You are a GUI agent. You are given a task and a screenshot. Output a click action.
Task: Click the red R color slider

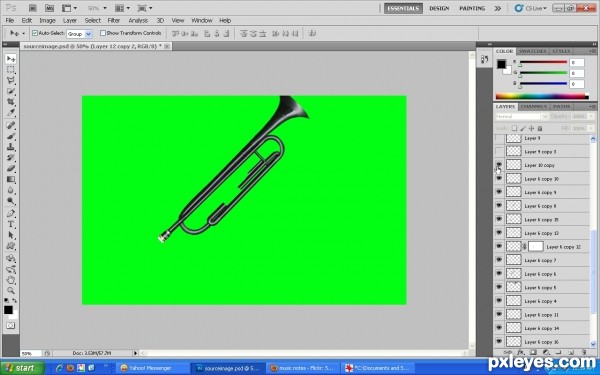543,62
